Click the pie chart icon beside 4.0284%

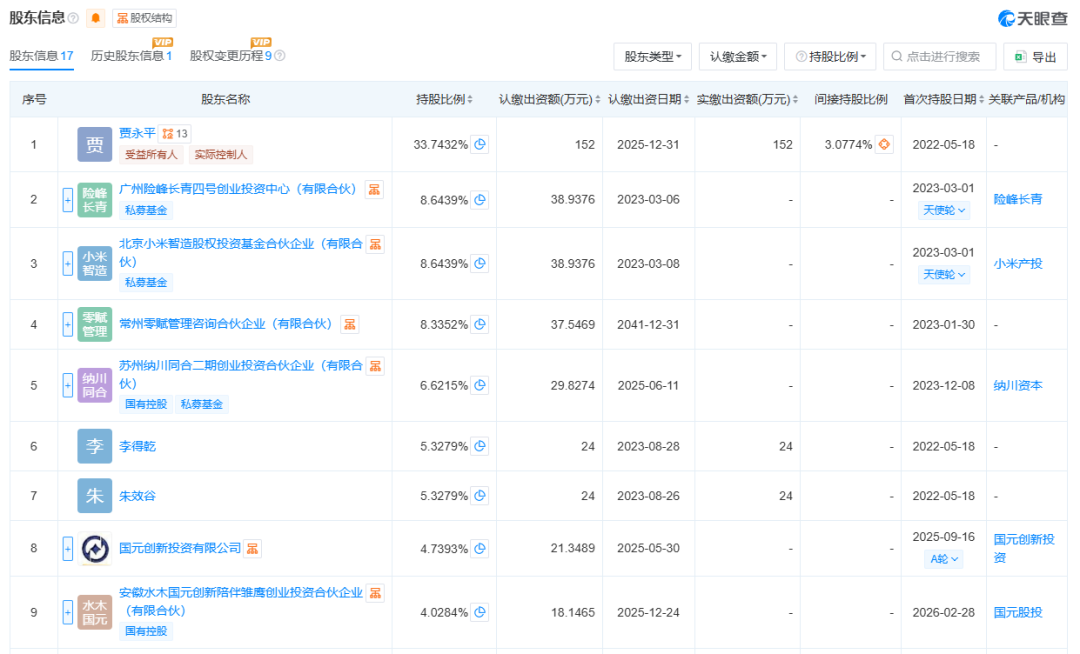point(480,612)
